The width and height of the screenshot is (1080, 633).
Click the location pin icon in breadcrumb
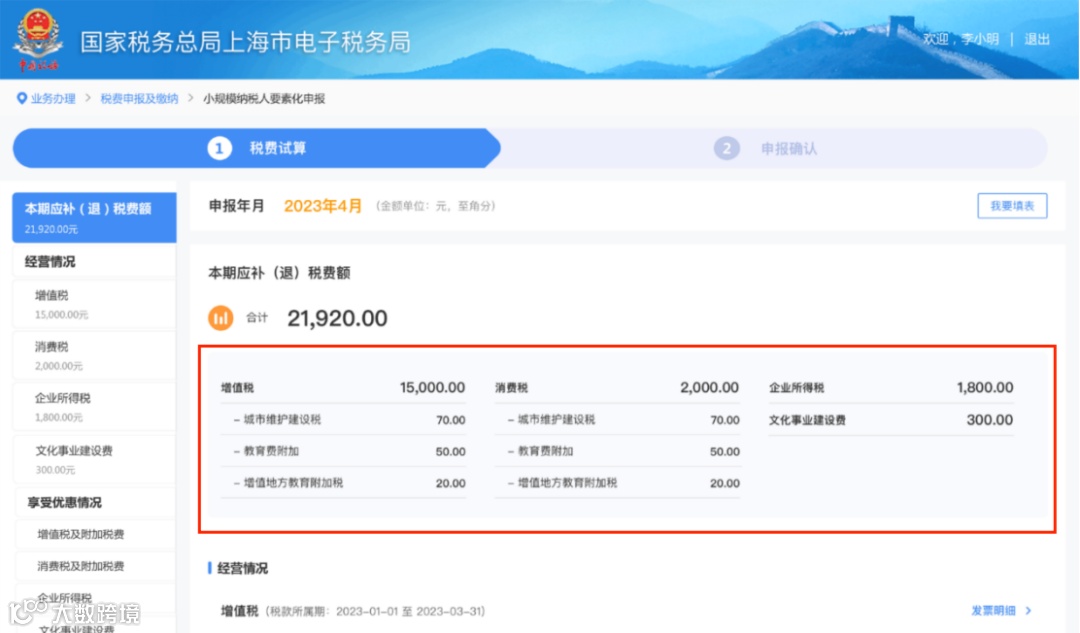tap(21, 98)
